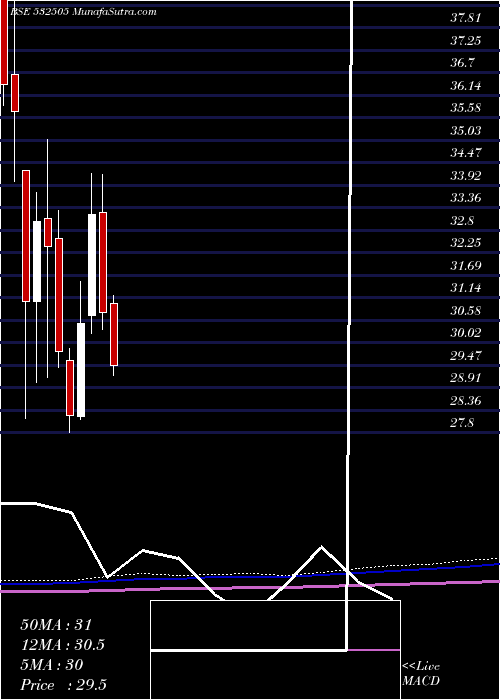Image resolution: width=500 pixels, height=700 pixels.
Task: Click the 33.36 price axis label
Action: [x=466, y=198]
